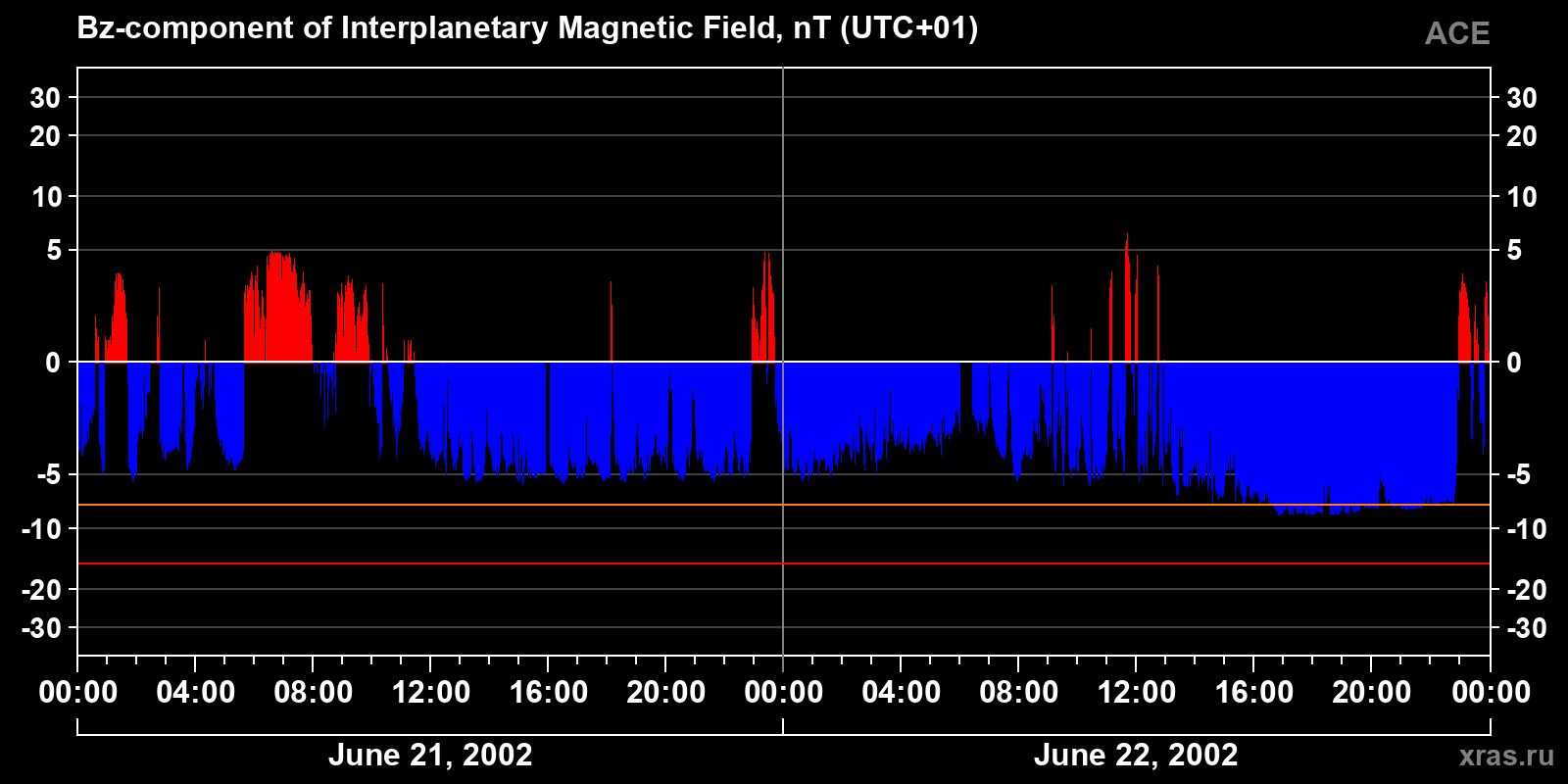Click the "5" value on the right axis
1568x784 pixels.
tap(1514, 251)
